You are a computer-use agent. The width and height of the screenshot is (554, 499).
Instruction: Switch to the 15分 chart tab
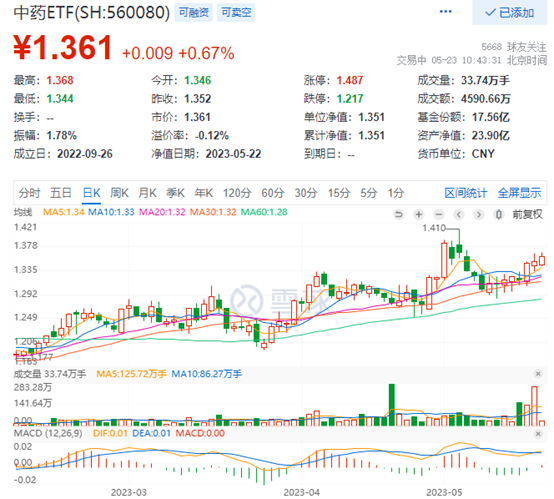pos(338,193)
